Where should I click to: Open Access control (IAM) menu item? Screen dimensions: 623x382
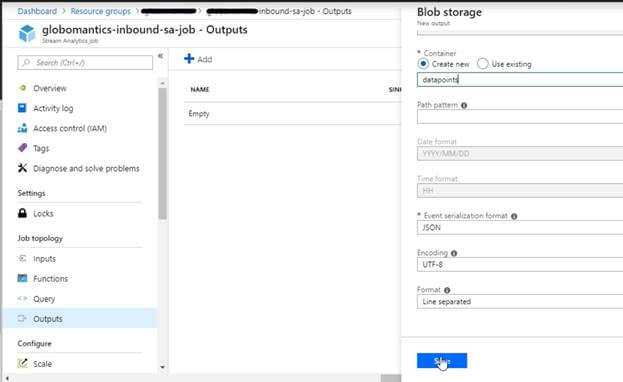coord(70,128)
